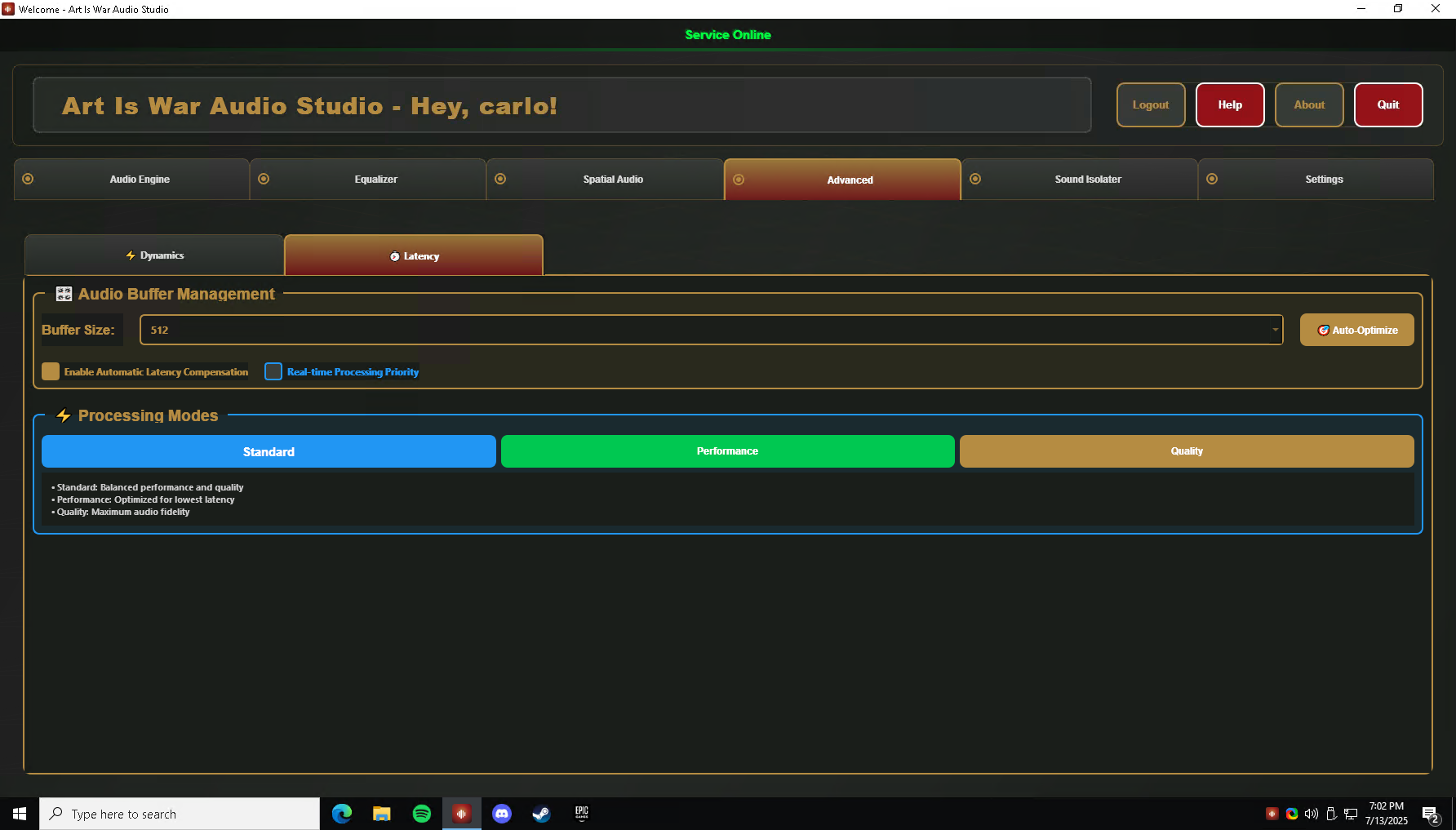Open Epic Games Launcher from taskbar

[582, 814]
